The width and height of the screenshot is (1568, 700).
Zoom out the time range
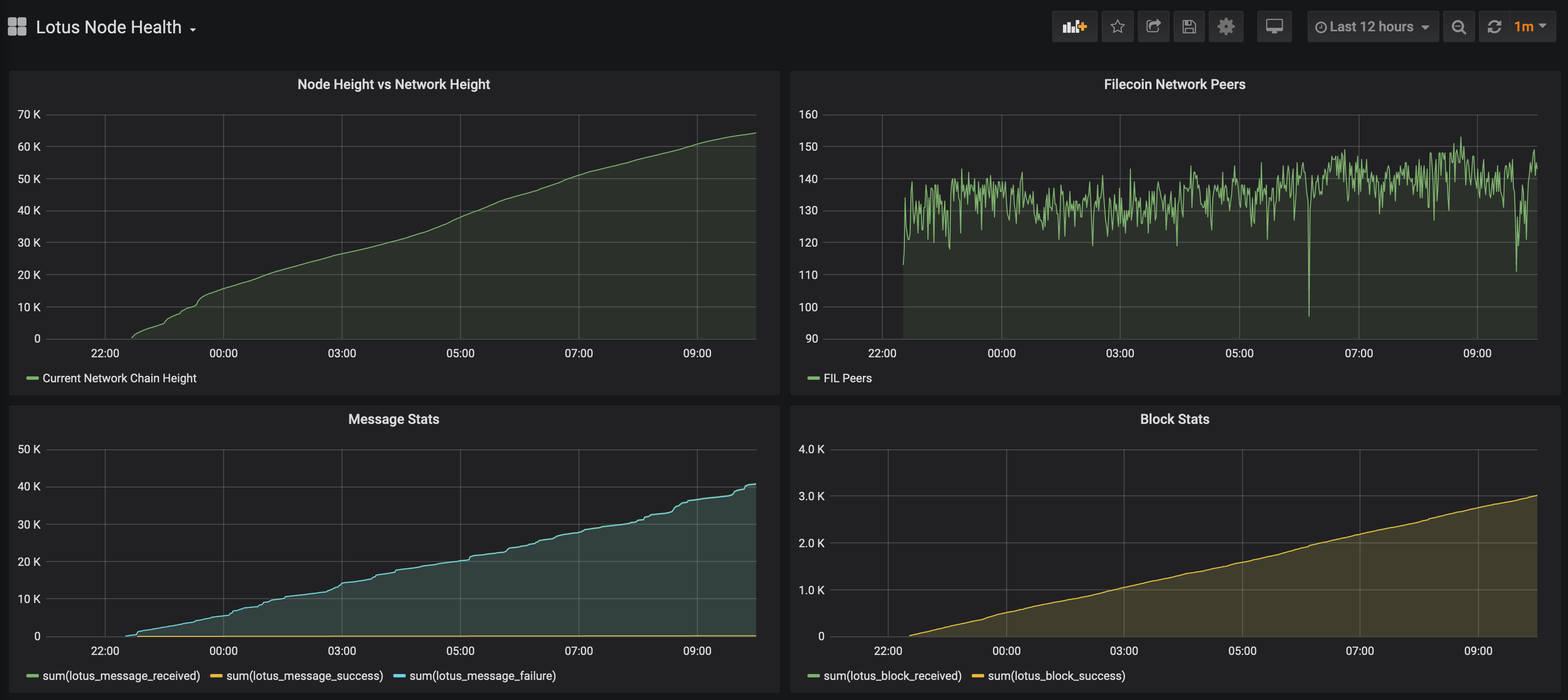coord(1458,27)
